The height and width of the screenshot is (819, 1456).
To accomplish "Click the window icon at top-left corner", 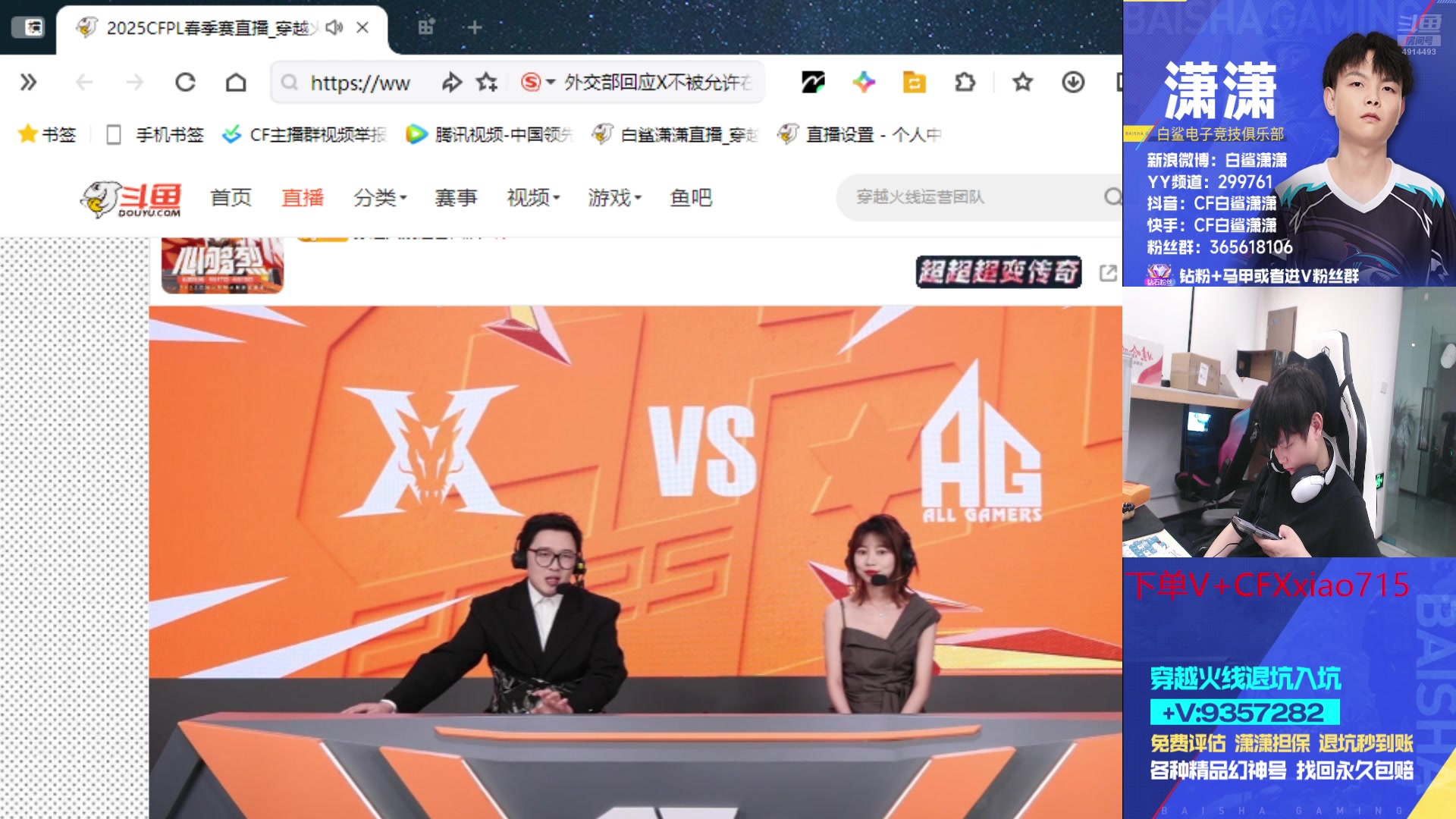I will [x=28, y=27].
